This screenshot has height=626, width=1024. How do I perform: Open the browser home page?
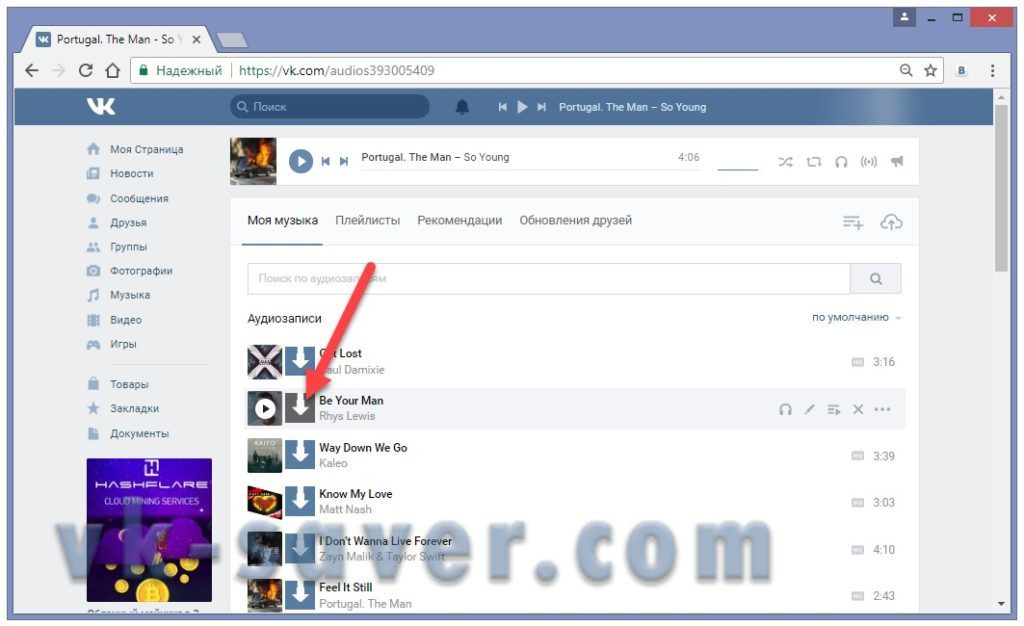(x=112, y=70)
